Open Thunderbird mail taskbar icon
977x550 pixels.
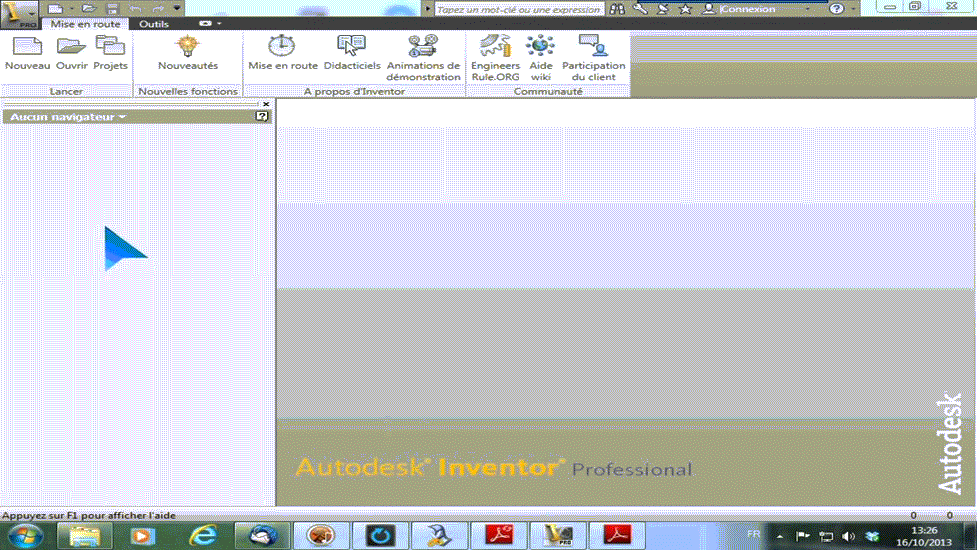tap(262, 536)
